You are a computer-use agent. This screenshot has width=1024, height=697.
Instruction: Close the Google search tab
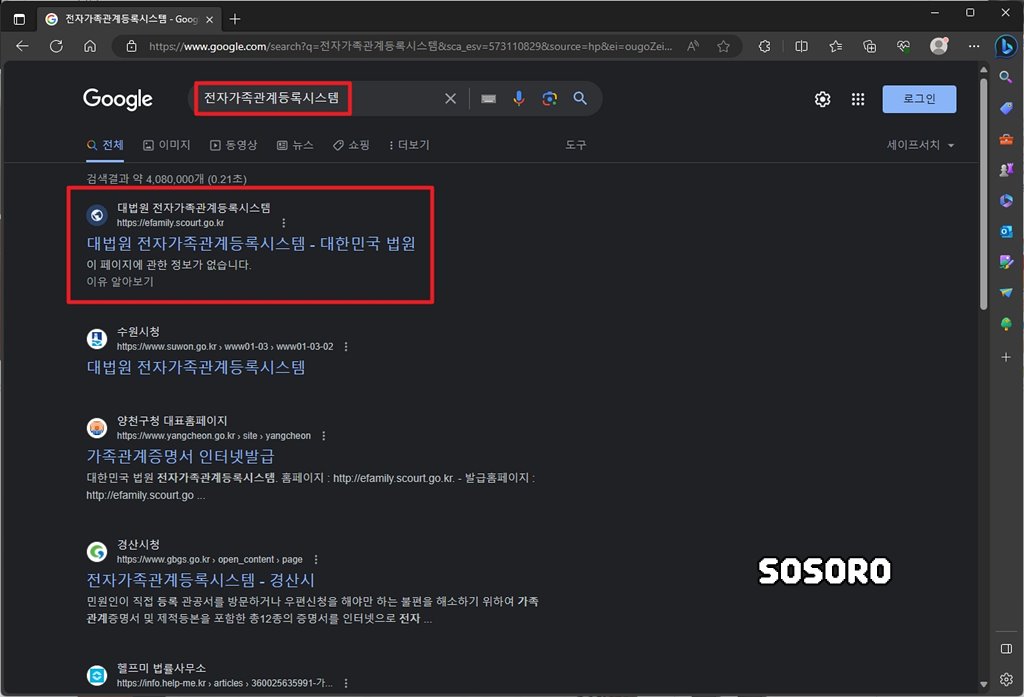click(x=210, y=20)
